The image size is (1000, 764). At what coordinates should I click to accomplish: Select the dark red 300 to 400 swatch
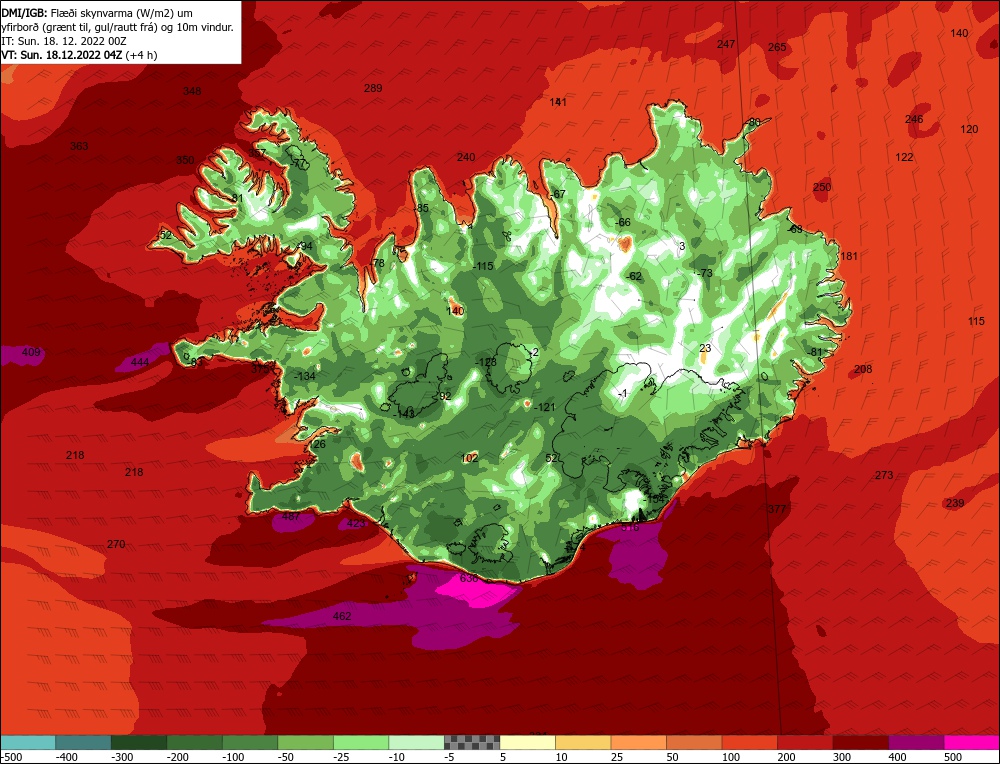[860, 742]
